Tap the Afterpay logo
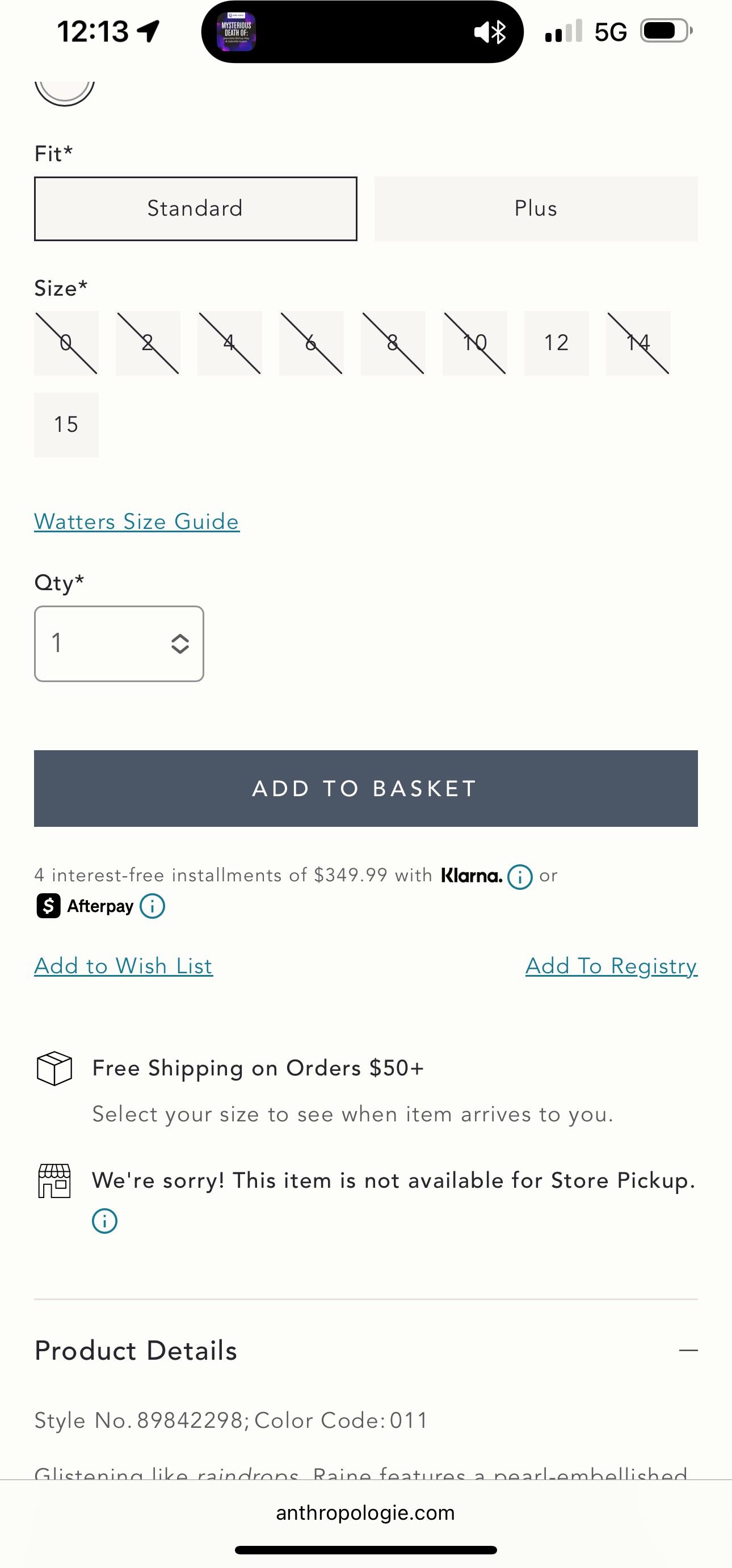The height and width of the screenshot is (1568, 732). [85, 906]
